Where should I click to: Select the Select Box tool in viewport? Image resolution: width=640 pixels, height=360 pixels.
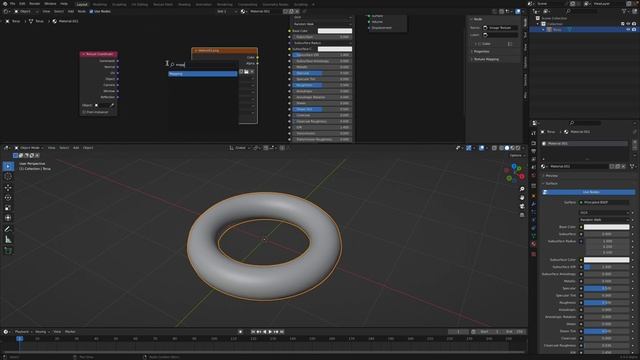[8, 166]
